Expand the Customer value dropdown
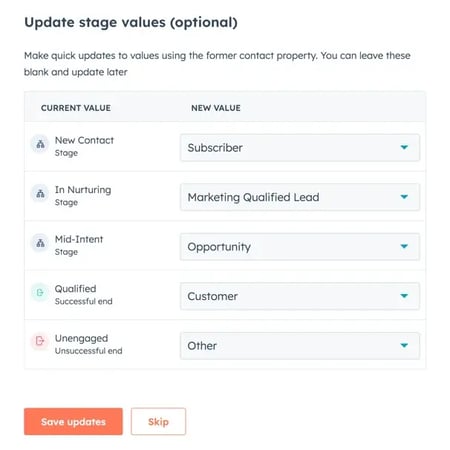This screenshot has height=450, width=450. 300,296
